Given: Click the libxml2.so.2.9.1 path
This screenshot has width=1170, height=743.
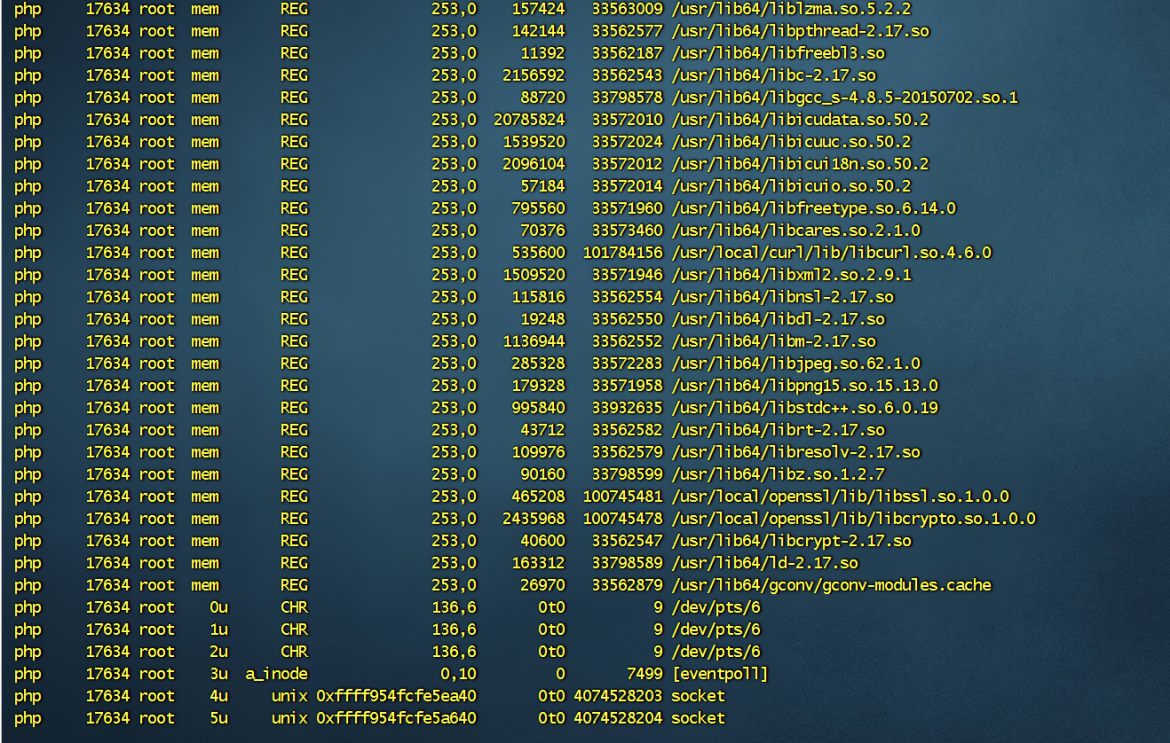Looking at the screenshot, I should (x=791, y=275).
